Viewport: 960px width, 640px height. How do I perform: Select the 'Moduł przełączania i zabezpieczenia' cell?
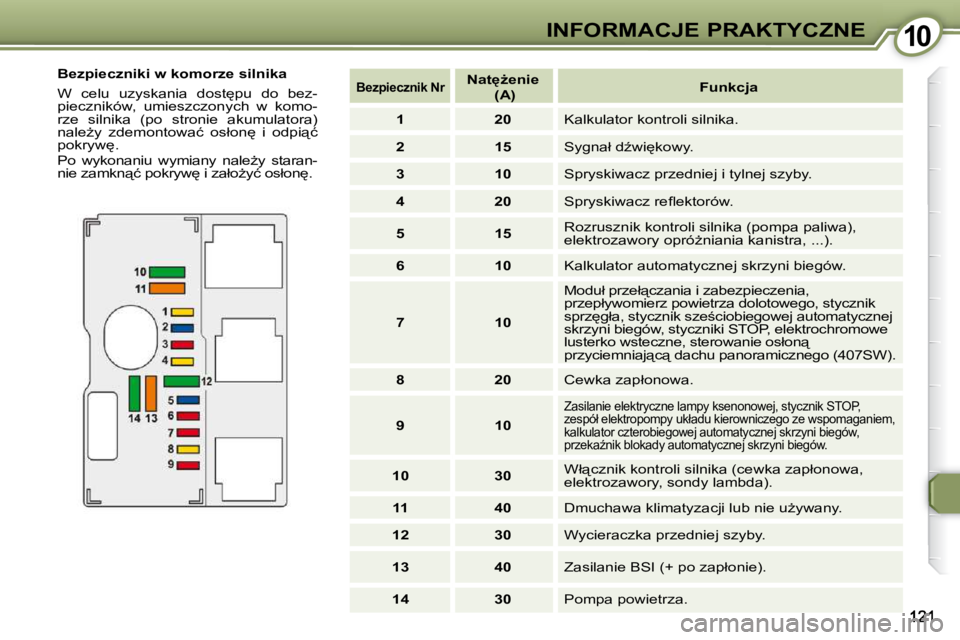[x=730, y=322]
